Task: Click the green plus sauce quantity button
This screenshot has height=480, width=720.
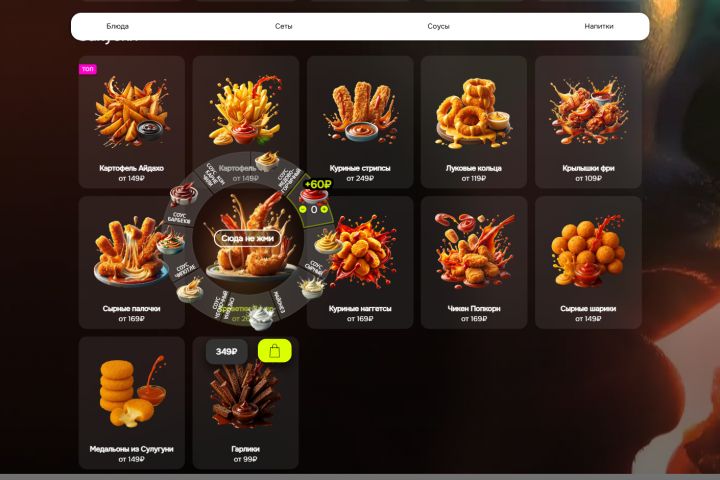Action: pos(324,209)
